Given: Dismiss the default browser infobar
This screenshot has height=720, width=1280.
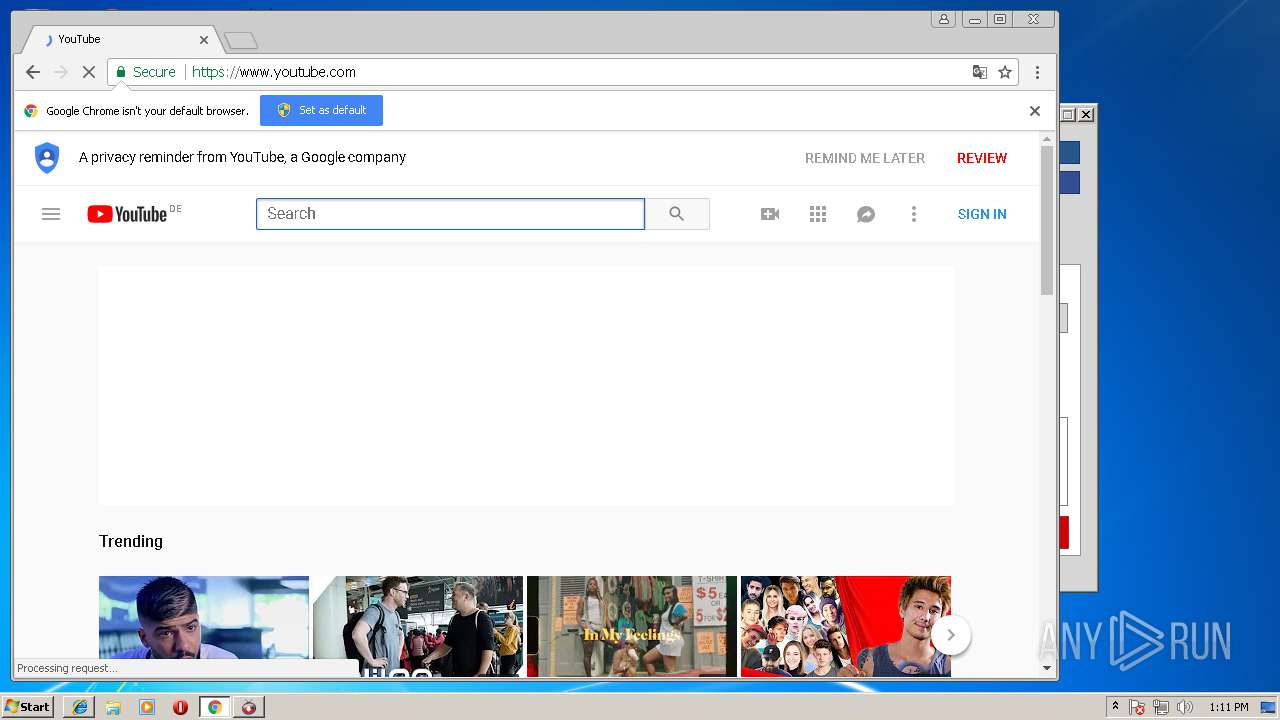Looking at the screenshot, I should [1035, 111].
